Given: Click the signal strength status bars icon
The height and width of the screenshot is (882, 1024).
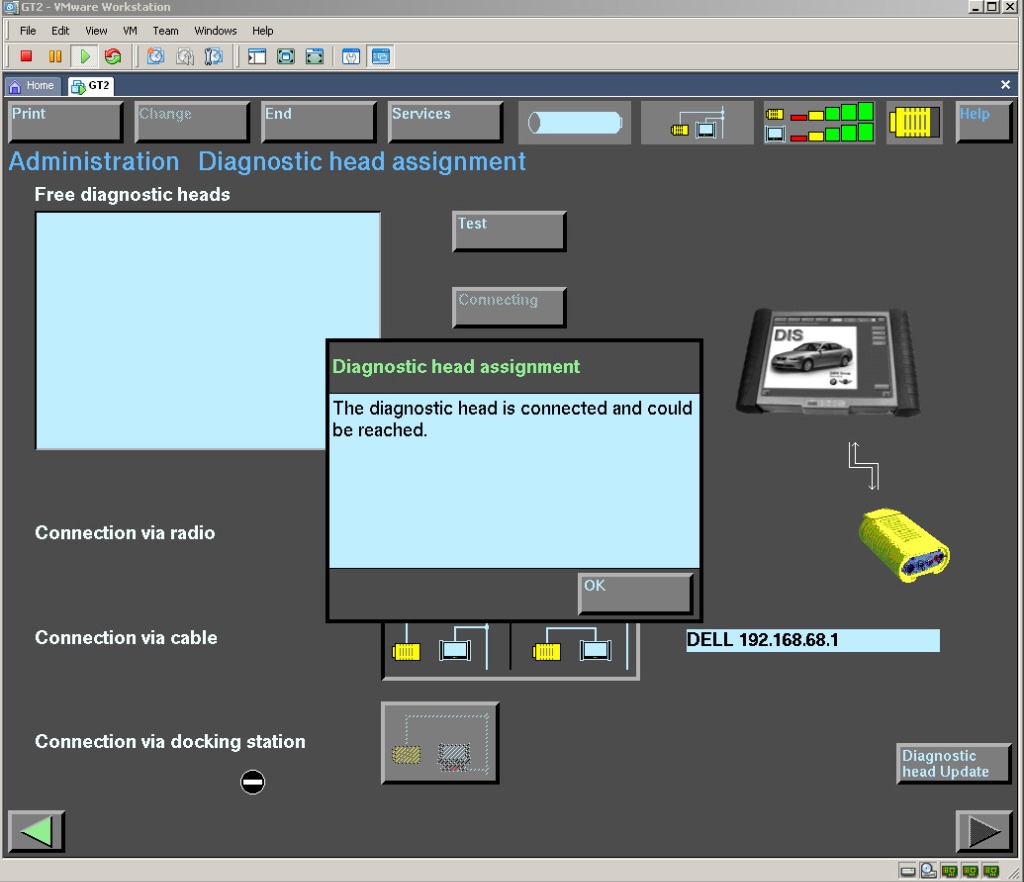Looking at the screenshot, I should 820,122.
